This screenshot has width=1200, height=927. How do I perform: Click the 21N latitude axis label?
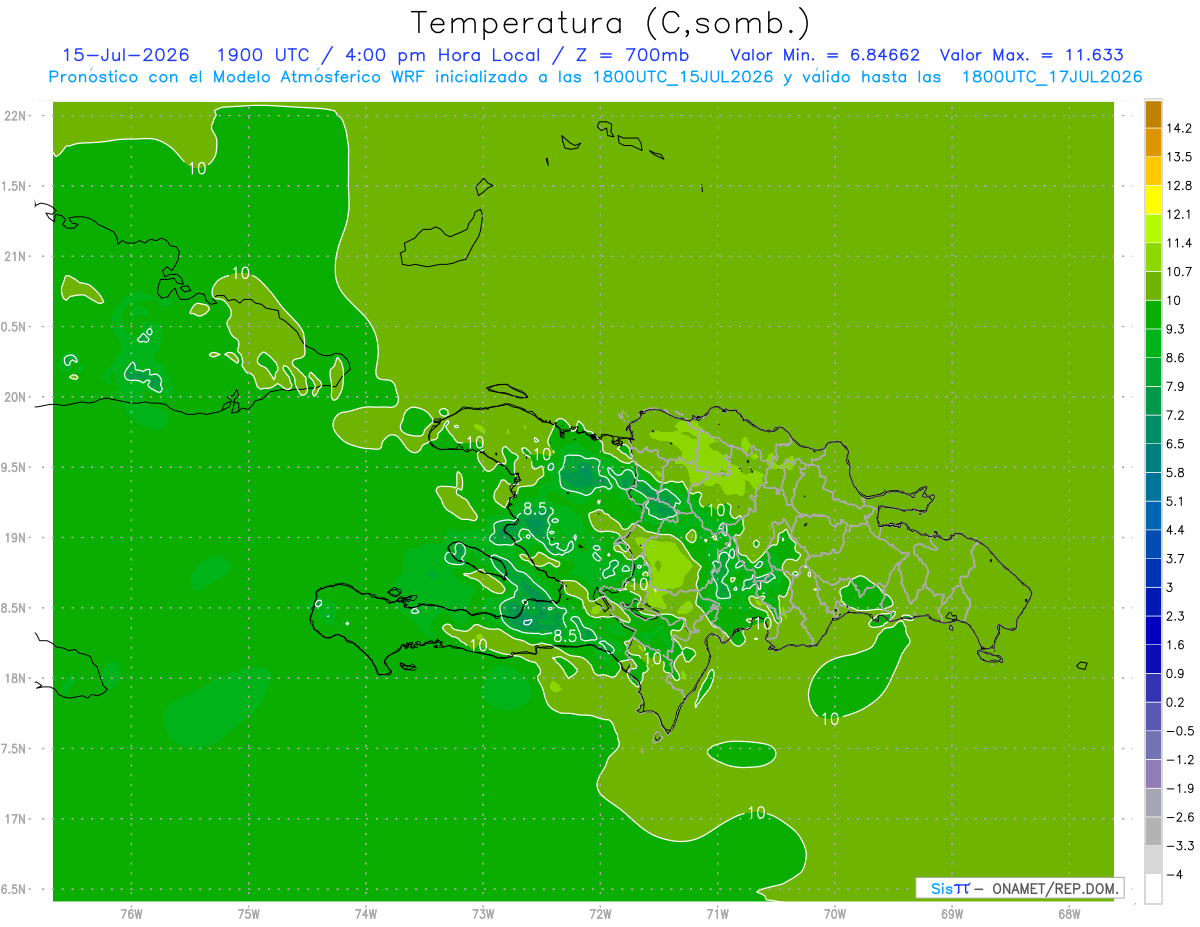(16, 257)
